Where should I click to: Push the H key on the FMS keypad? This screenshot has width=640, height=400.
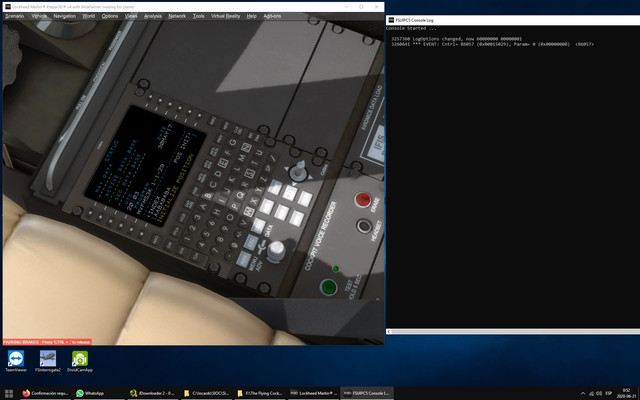tap(217, 212)
